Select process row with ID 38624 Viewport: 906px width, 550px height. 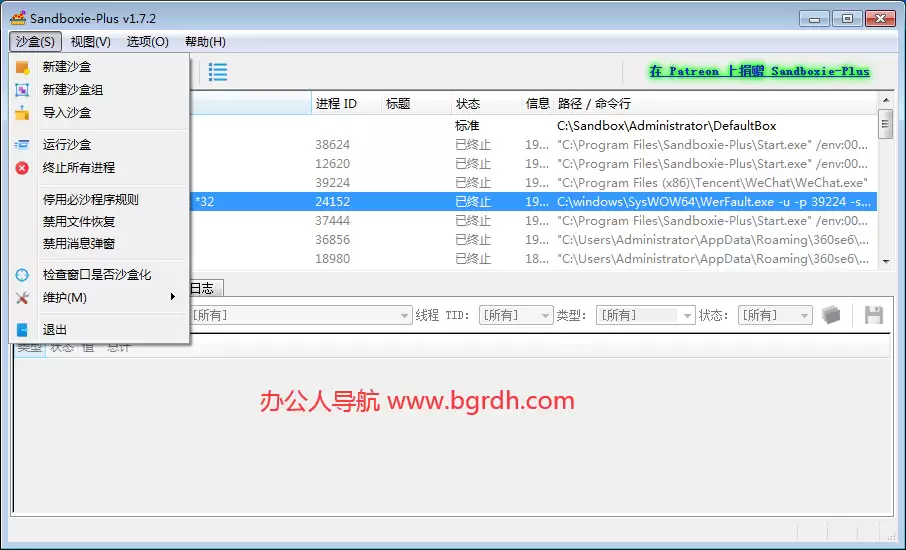pyautogui.click(x=533, y=145)
